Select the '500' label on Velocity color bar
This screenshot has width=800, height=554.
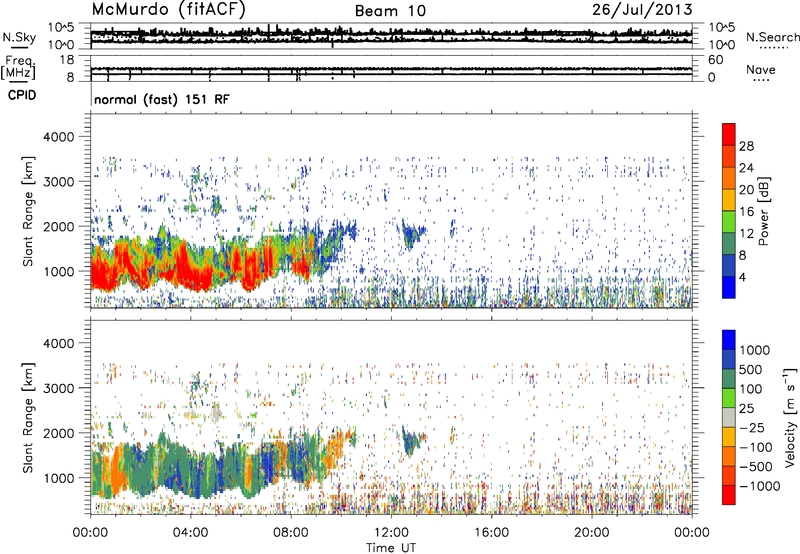click(750, 370)
